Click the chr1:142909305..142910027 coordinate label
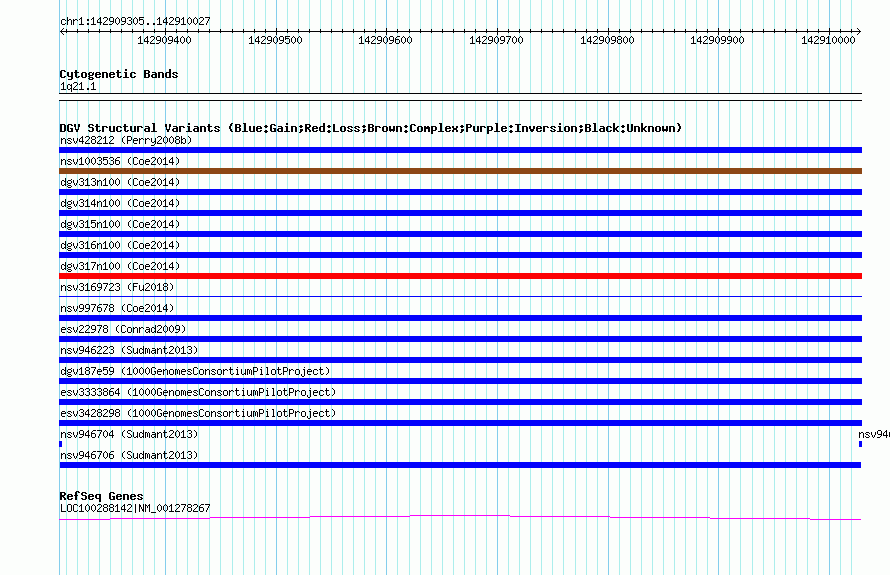Screen dimensions: 890x575 135,21
